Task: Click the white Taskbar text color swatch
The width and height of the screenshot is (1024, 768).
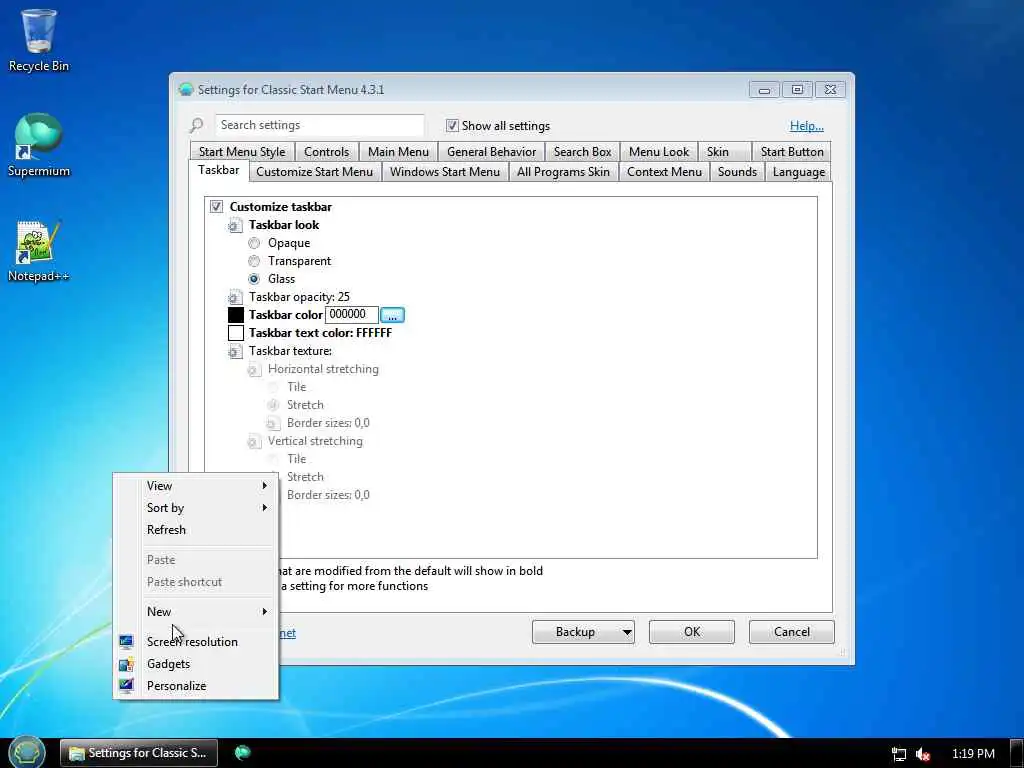Action: point(236,333)
